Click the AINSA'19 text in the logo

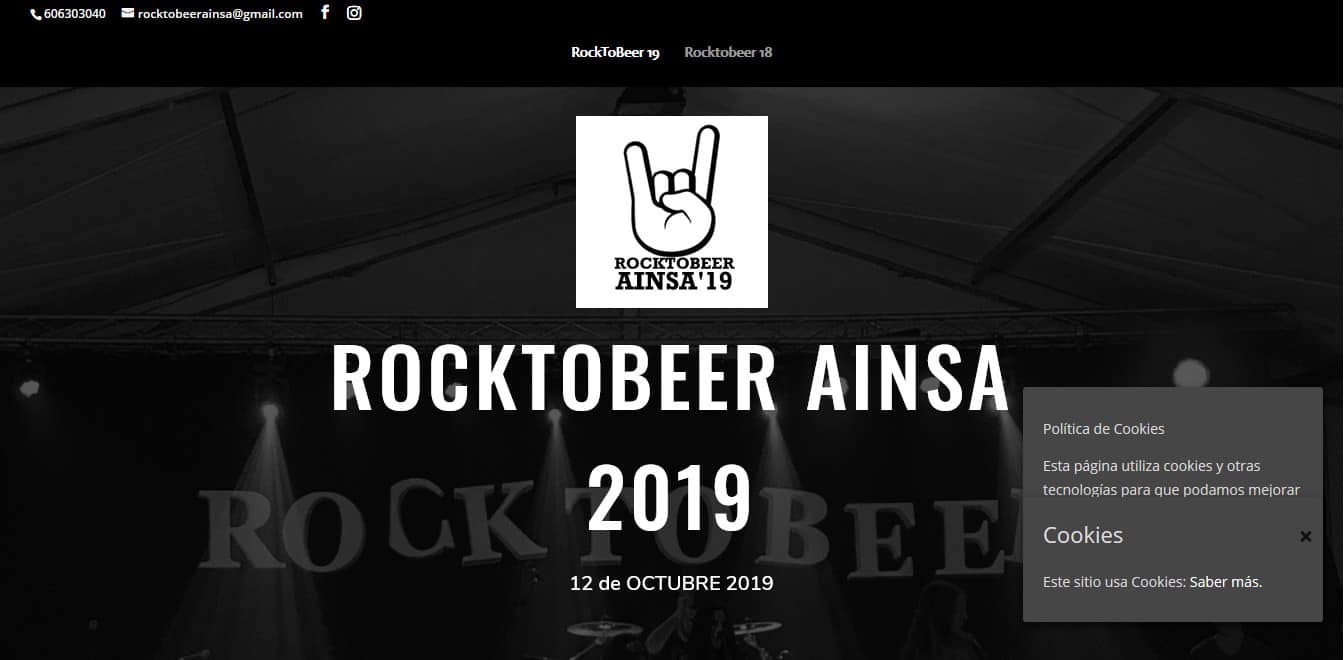pyautogui.click(x=673, y=281)
